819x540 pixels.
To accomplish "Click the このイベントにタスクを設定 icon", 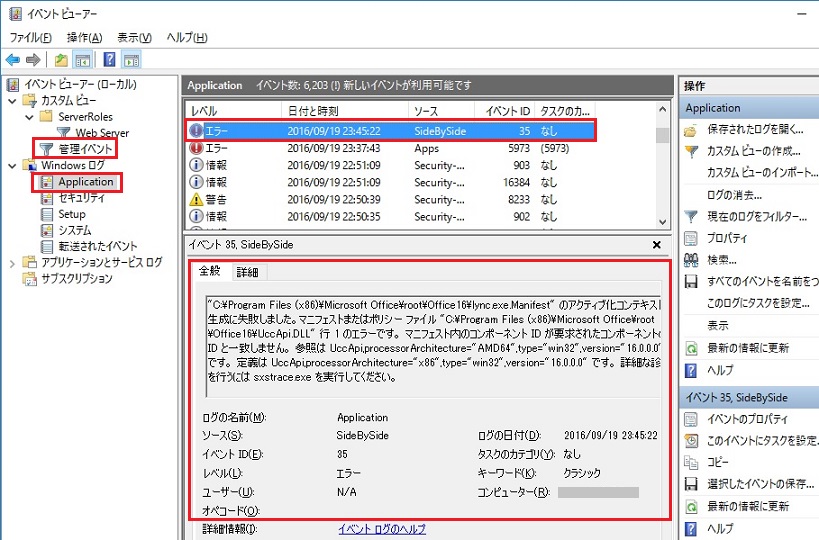I will (691, 441).
